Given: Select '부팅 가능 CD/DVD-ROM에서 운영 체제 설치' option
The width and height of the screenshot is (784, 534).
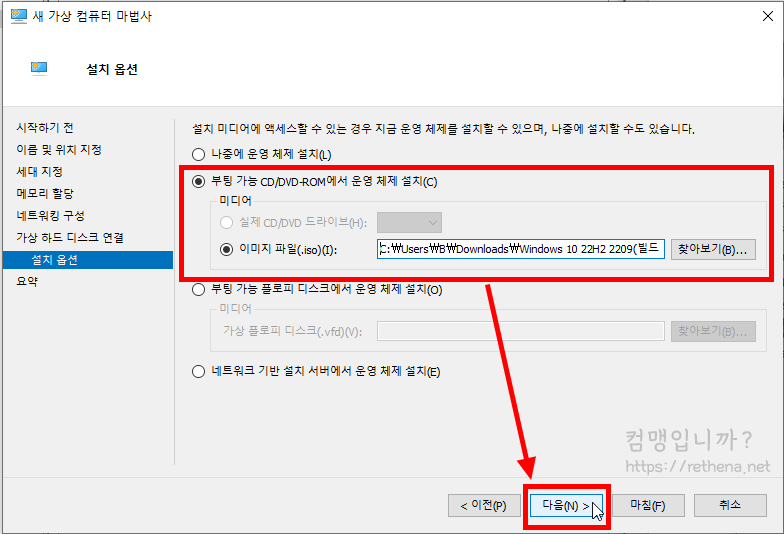Looking at the screenshot, I should 198,182.
